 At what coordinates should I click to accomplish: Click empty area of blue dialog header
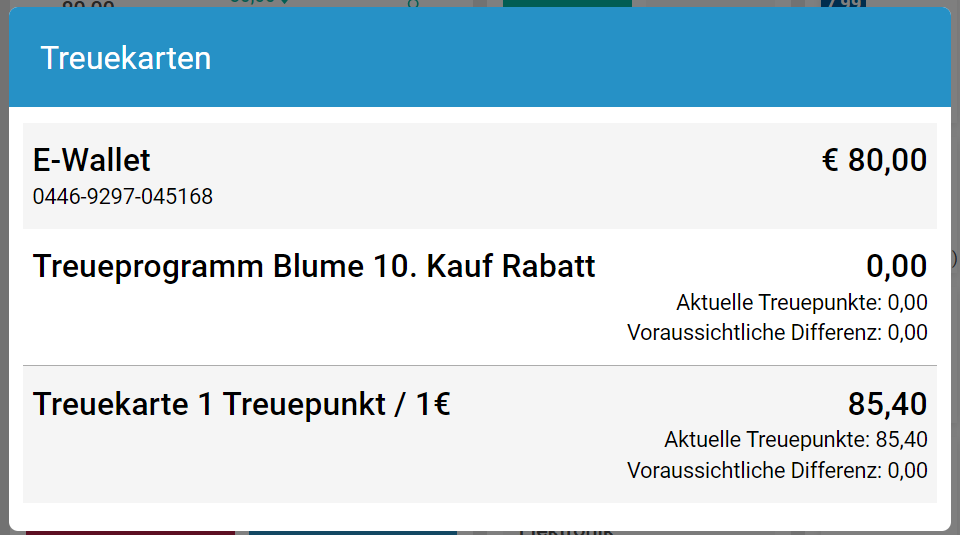click(600, 58)
